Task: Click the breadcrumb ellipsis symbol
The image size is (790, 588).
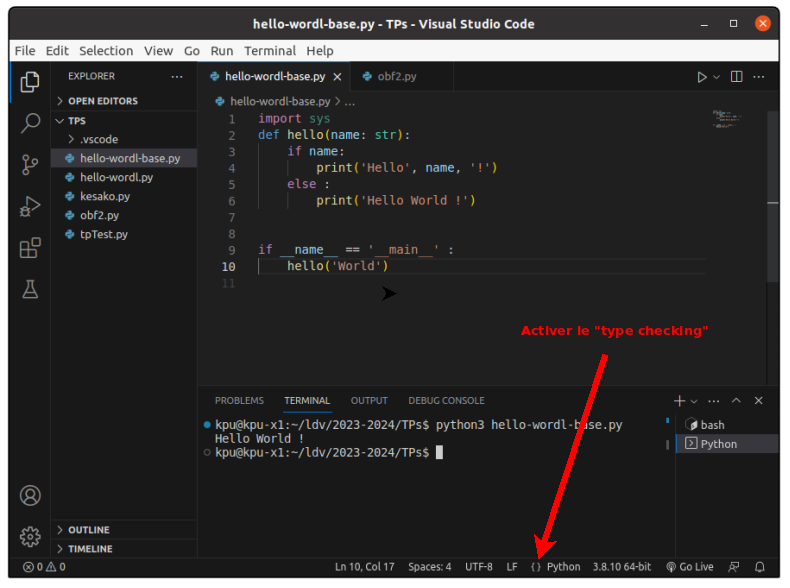Action: (350, 102)
